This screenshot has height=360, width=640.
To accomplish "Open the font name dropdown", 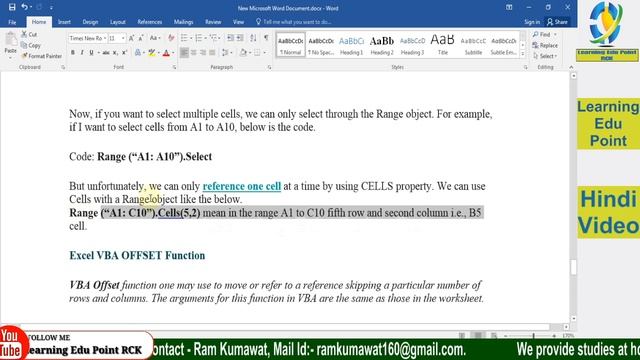I will click(x=105, y=38).
